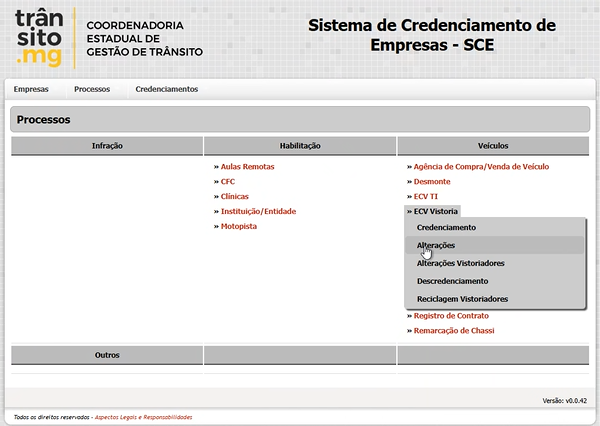Open the Credenciamentos menu
Image resolution: width=600 pixels, height=426 pixels.
pos(166,89)
